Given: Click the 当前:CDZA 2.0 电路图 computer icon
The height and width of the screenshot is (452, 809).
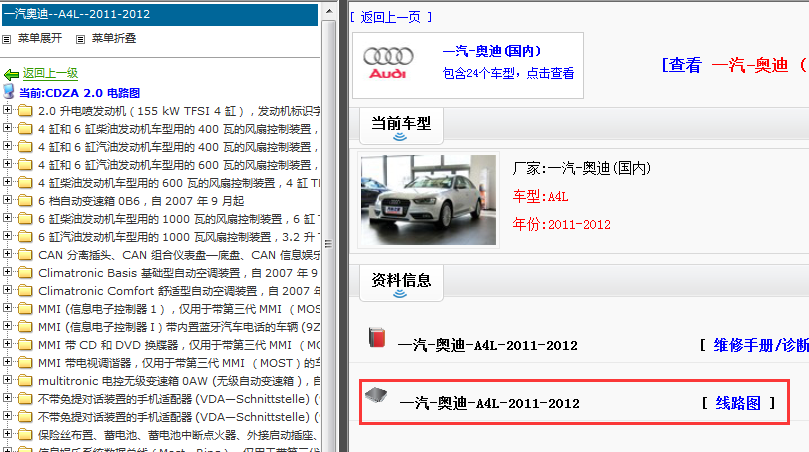Looking at the screenshot, I should [8, 92].
